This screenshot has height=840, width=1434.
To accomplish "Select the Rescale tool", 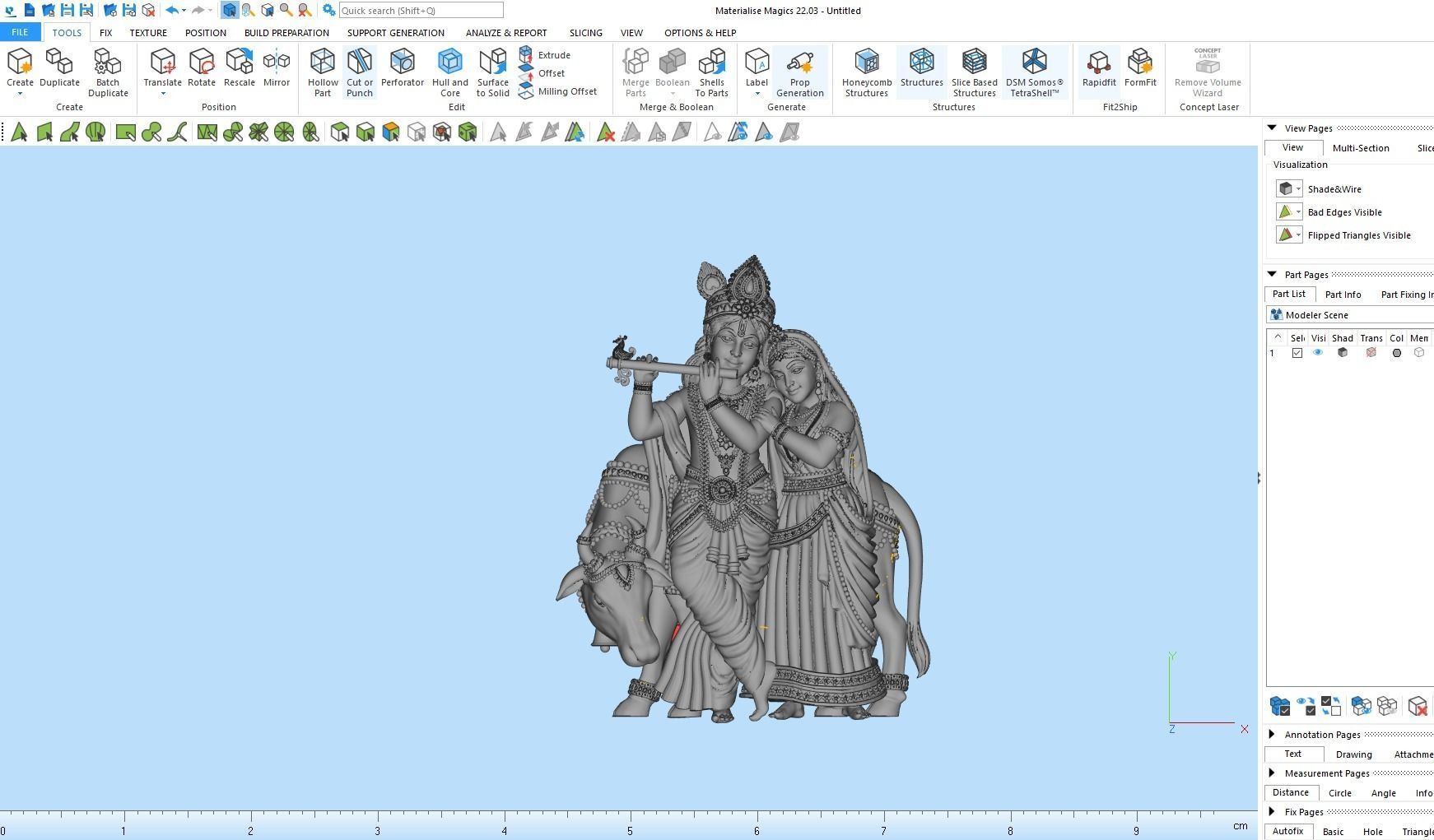I will tap(240, 67).
